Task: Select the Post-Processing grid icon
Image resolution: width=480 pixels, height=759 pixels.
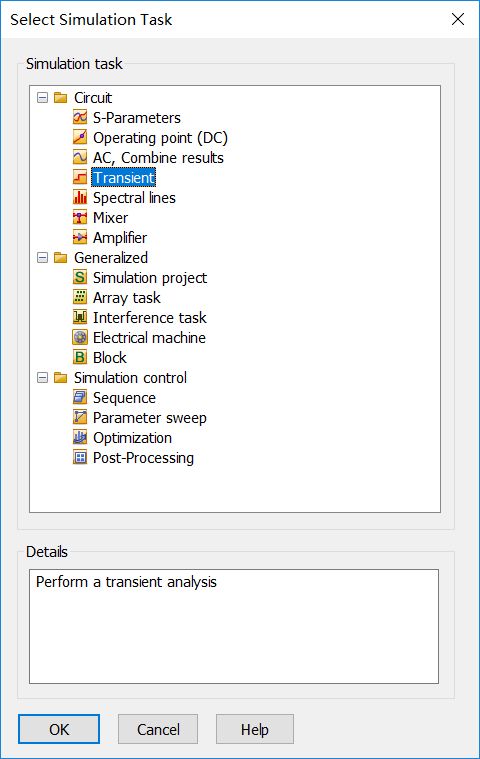Action: pyautogui.click(x=80, y=457)
